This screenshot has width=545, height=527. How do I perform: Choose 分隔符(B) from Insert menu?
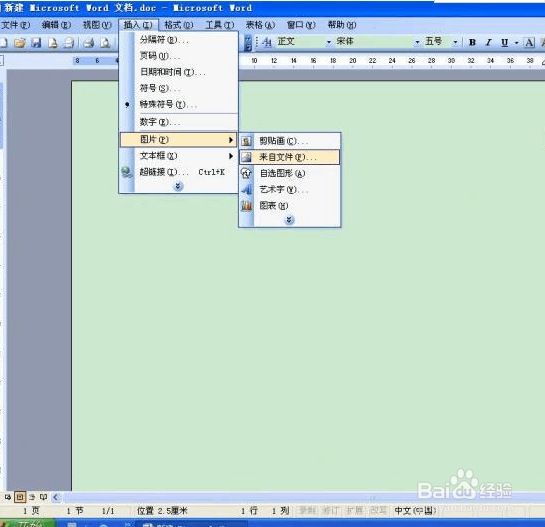179,40
